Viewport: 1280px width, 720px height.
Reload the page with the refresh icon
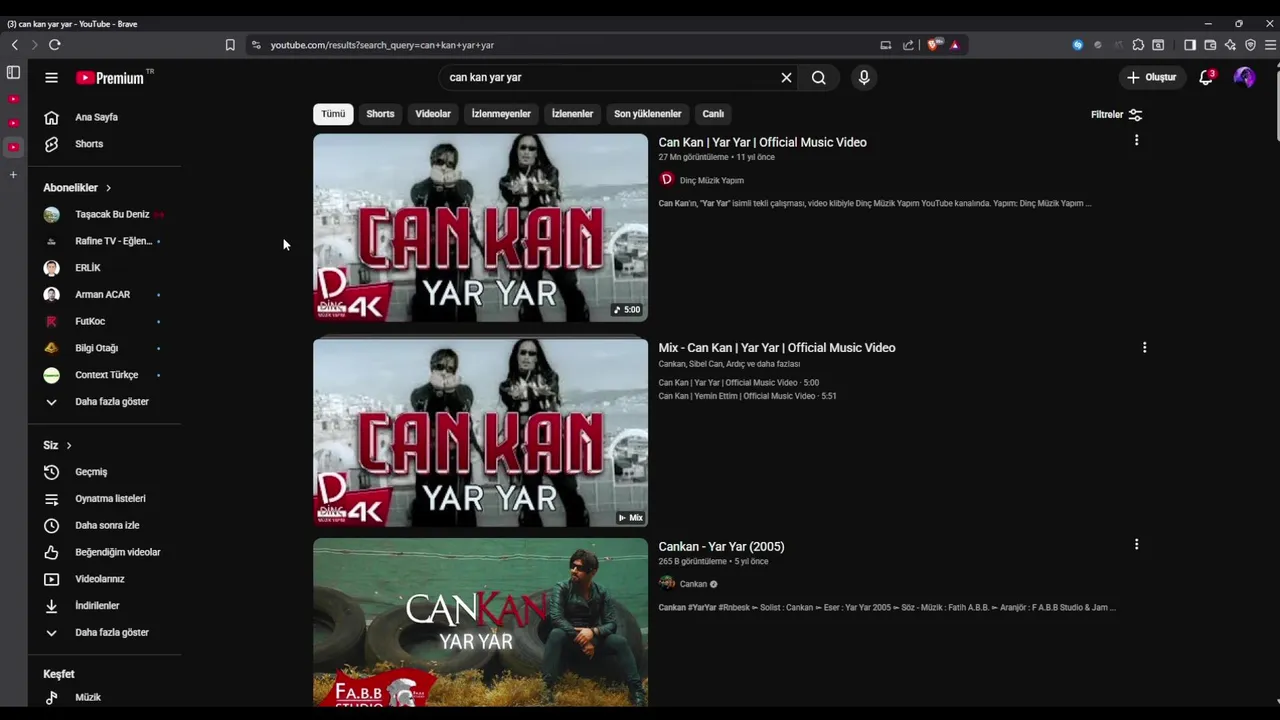(x=54, y=45)
